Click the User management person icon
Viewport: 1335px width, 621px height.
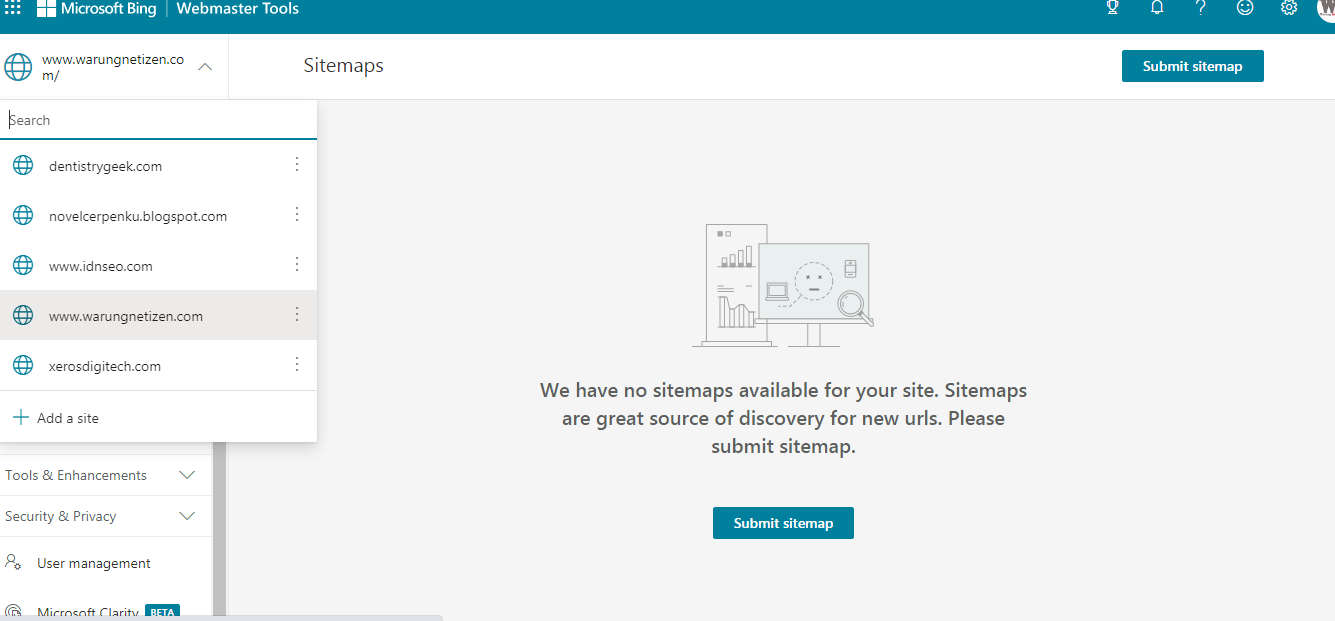[14, 563]
